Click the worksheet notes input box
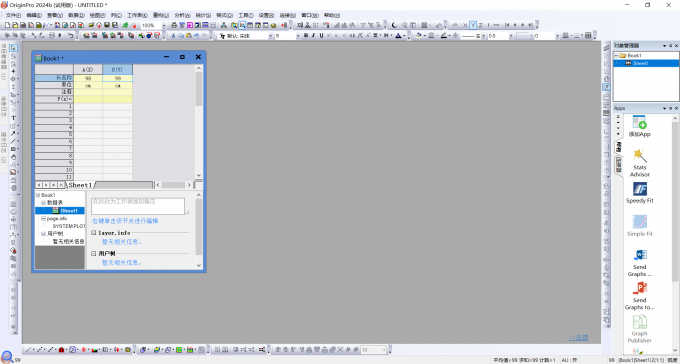The height and width of the screenshot is (364, 680). tap(137, 206)
